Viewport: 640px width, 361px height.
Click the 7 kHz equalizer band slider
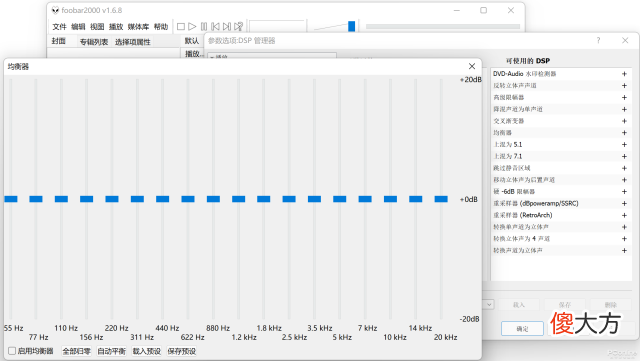click(x=365, y=199)
